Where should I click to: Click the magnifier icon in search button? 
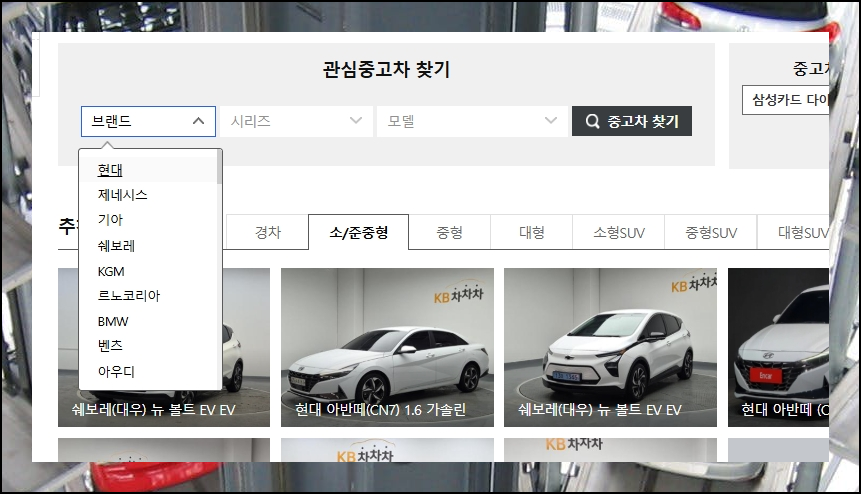(592, 121)
